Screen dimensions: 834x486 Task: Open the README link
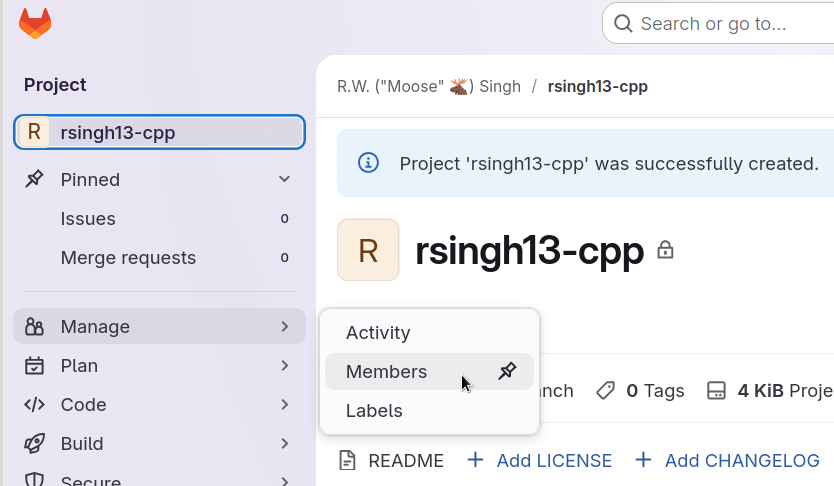(391, 460)
